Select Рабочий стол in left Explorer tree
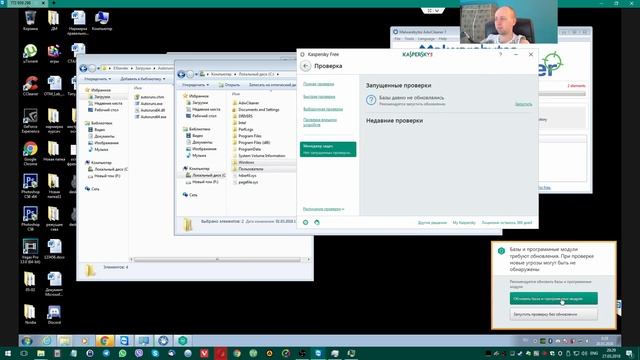Screen dimensions: 640x360 106,110
